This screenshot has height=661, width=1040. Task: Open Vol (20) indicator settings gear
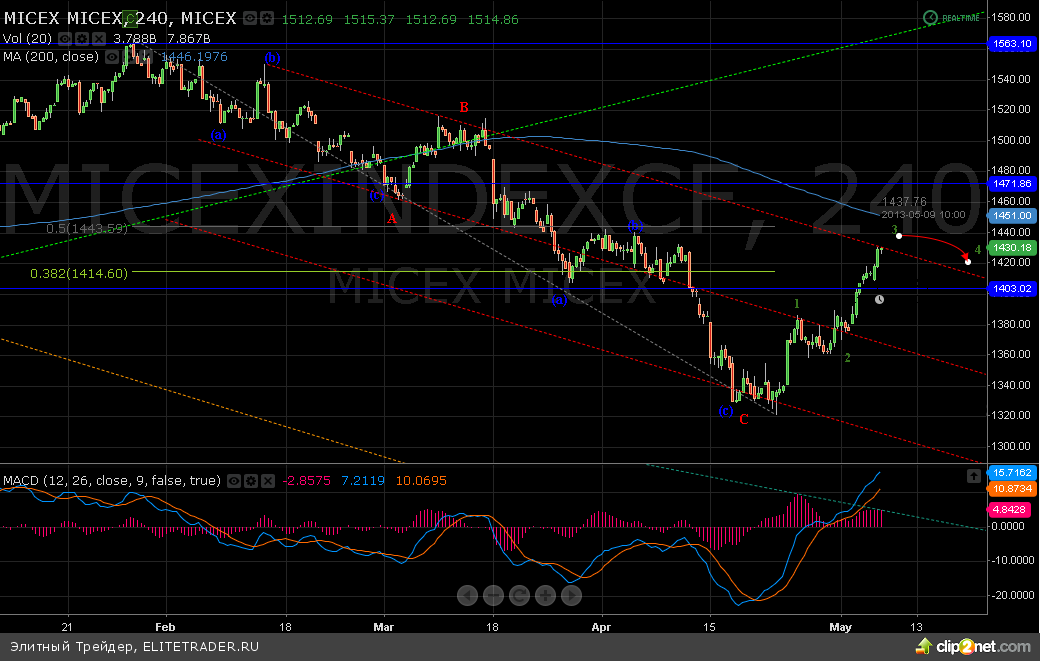(82, 38)
